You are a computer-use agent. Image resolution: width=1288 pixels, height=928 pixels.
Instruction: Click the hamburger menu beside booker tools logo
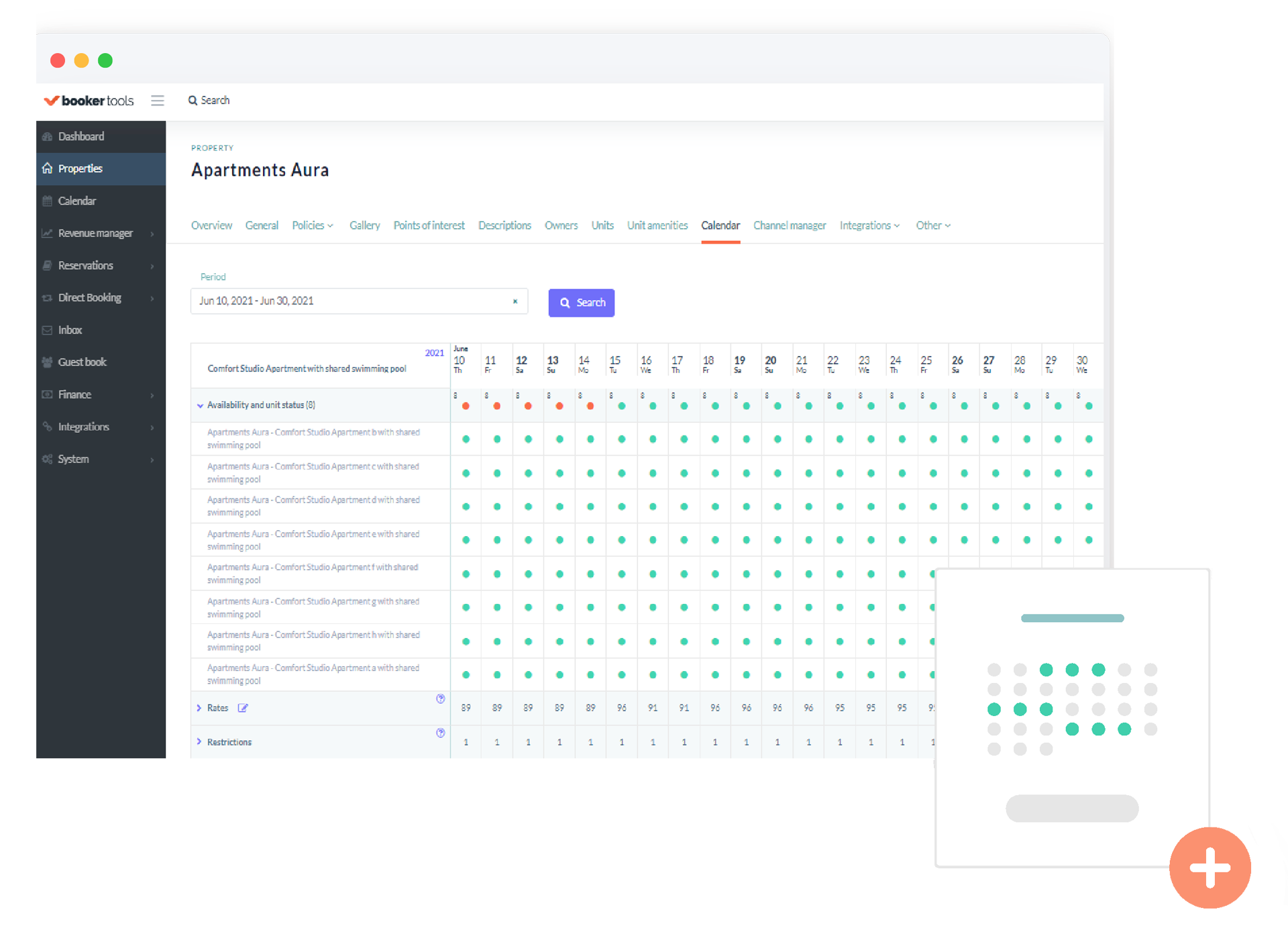[x=158, y=100]
